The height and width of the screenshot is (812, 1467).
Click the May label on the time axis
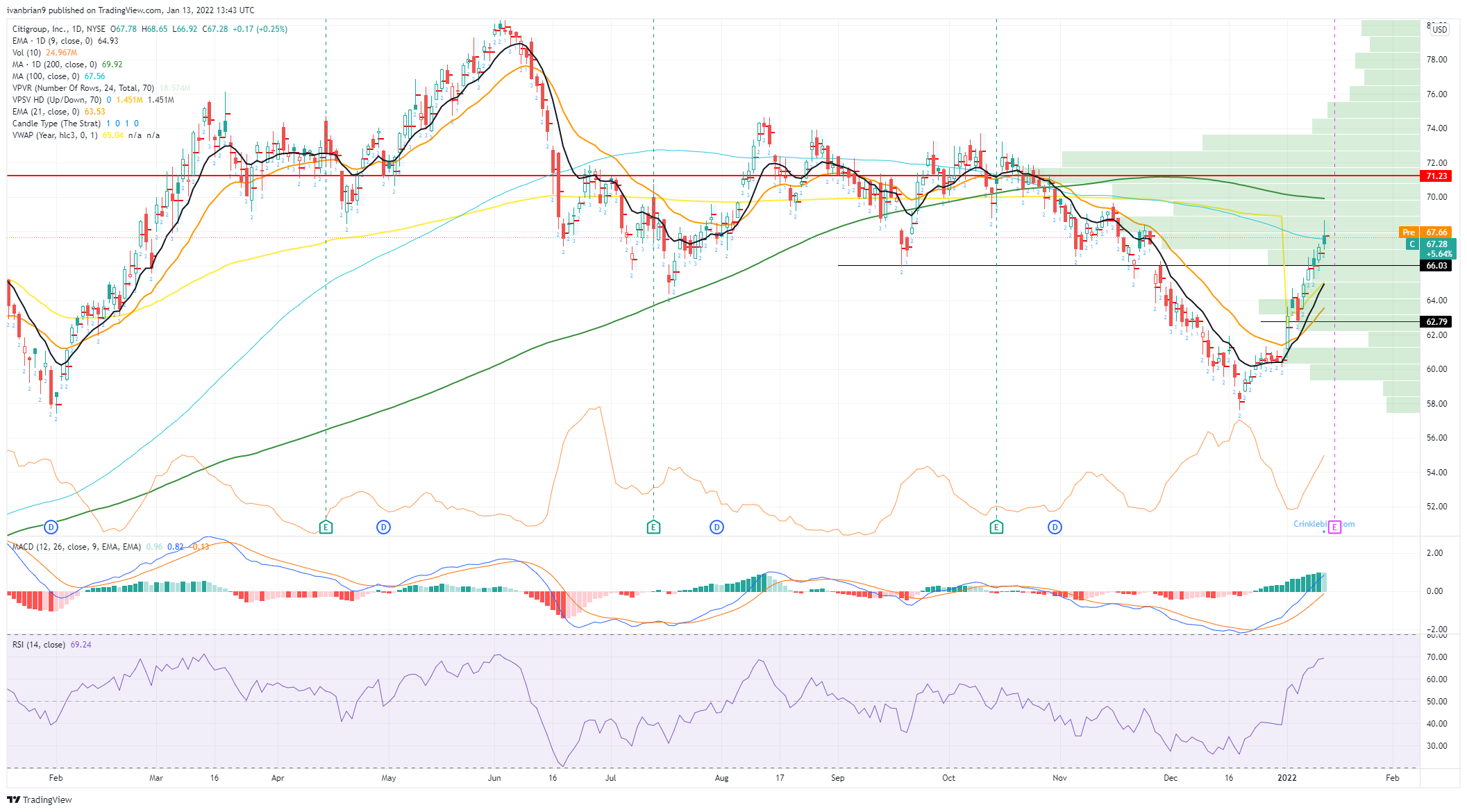[389, 778]
